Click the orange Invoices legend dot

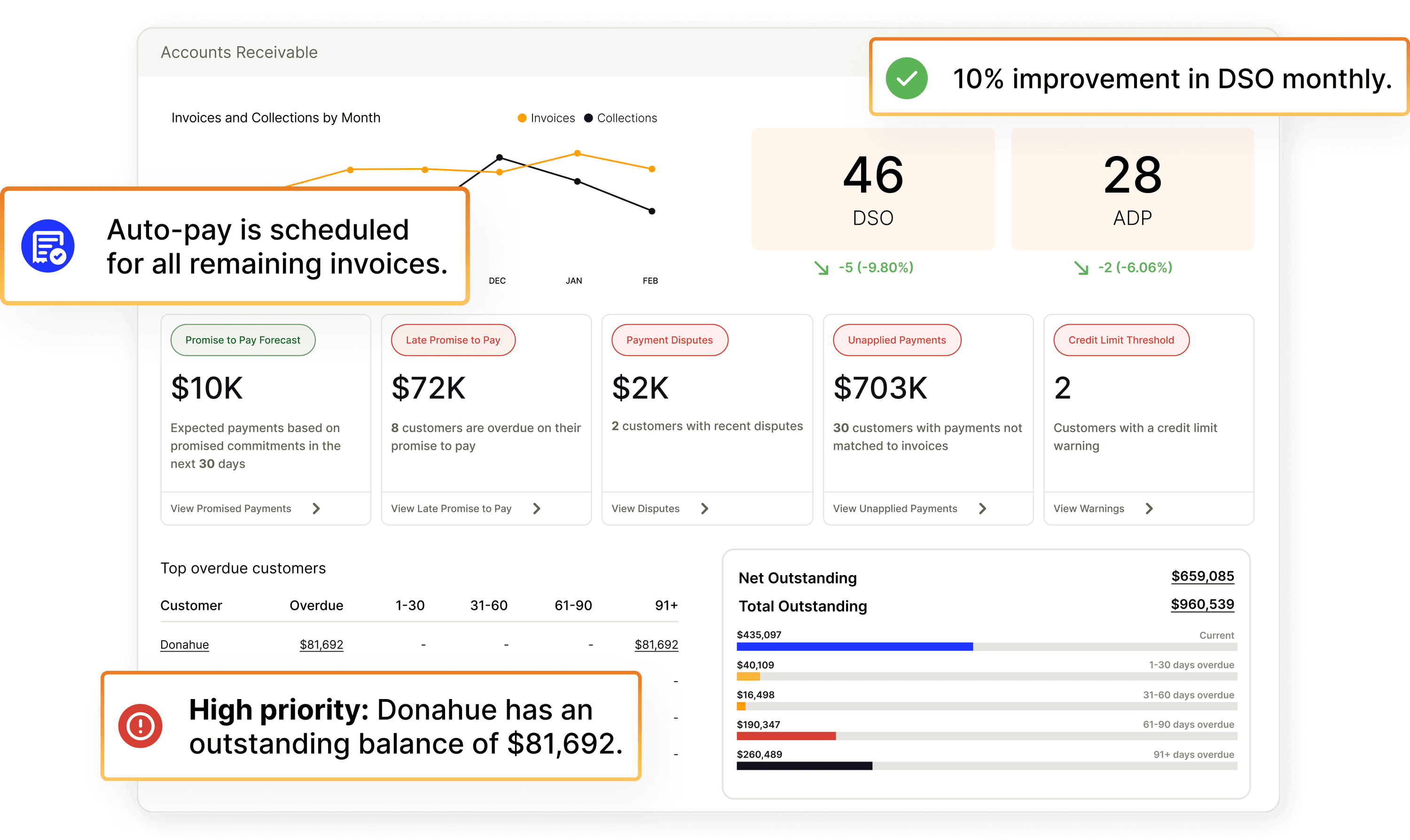coord(522,118)
